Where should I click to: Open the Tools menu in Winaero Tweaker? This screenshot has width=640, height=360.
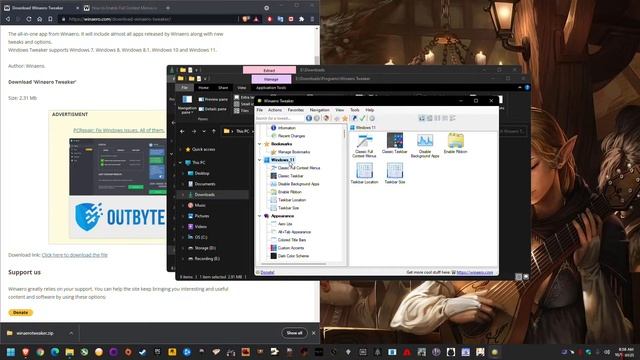(x=355, y=110)
